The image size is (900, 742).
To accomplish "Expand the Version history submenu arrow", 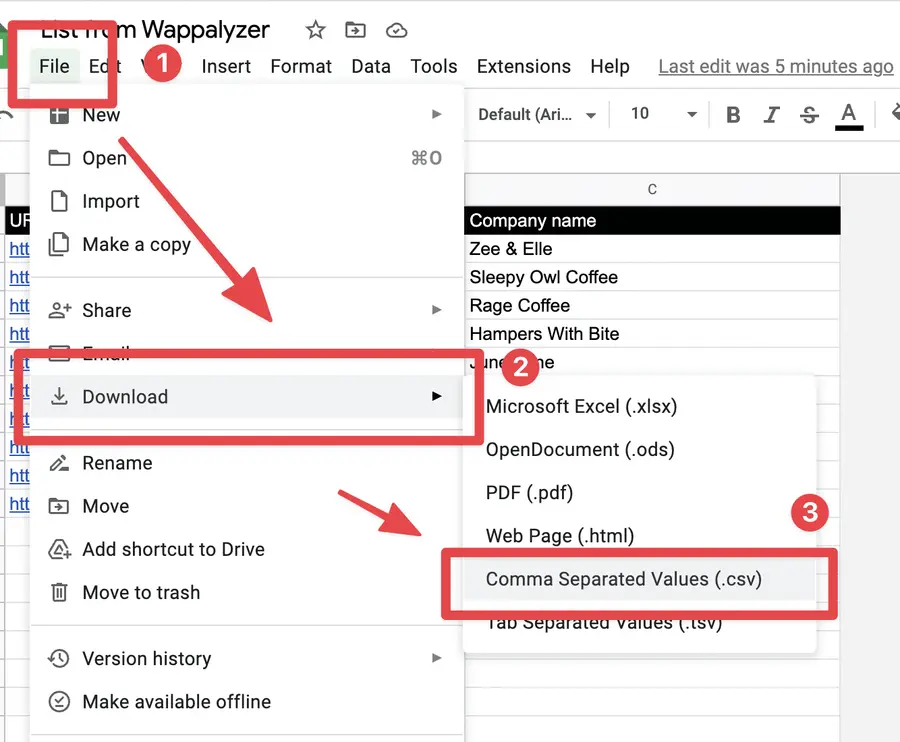I will tap(437, 658).
